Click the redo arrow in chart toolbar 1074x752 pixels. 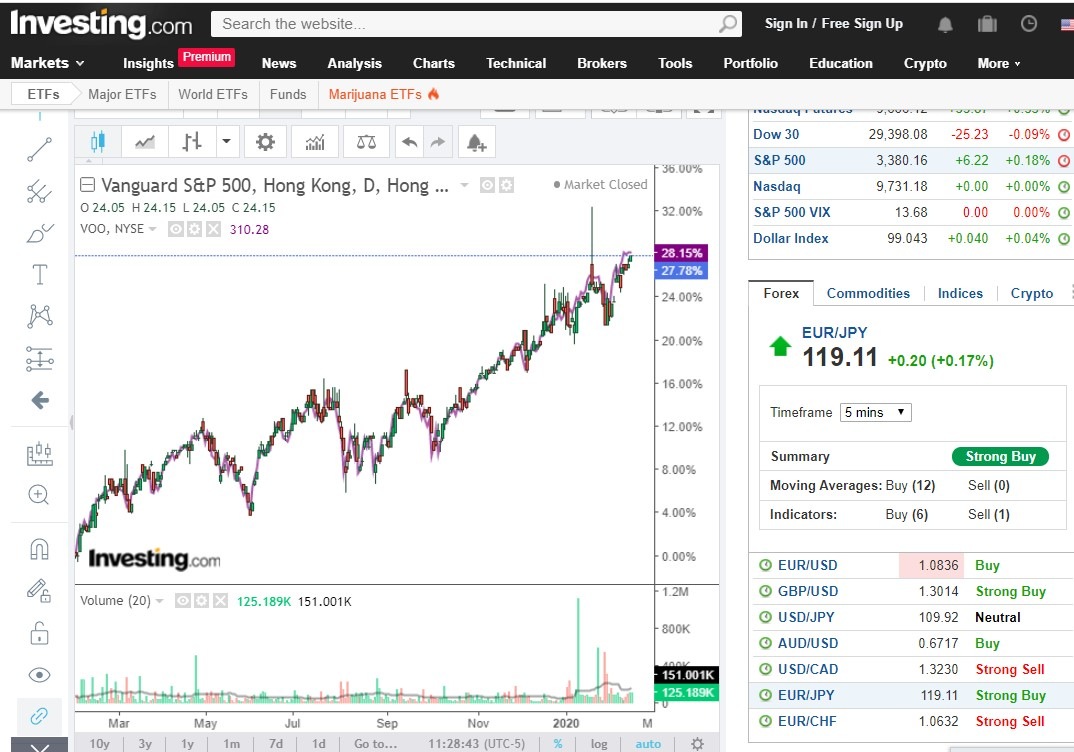[438, 142]
